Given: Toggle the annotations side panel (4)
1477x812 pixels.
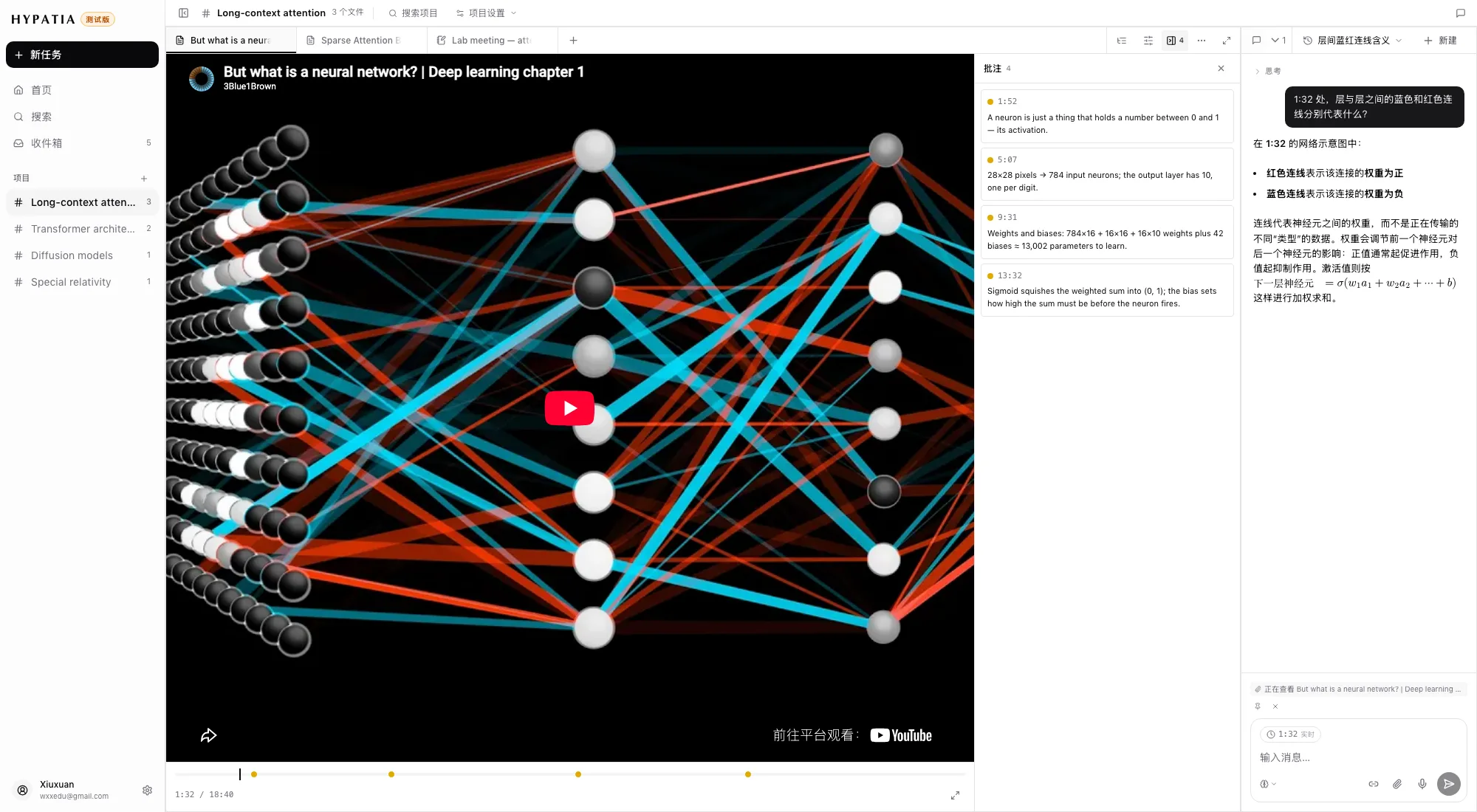Looking at the screenshot, I should pyautogui.click(x=1175, y=41).
